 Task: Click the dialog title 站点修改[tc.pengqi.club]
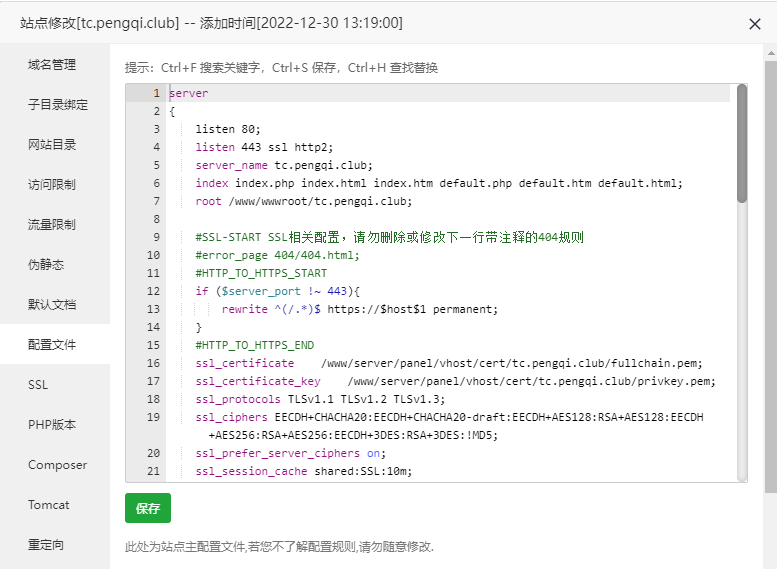point(100,23)
